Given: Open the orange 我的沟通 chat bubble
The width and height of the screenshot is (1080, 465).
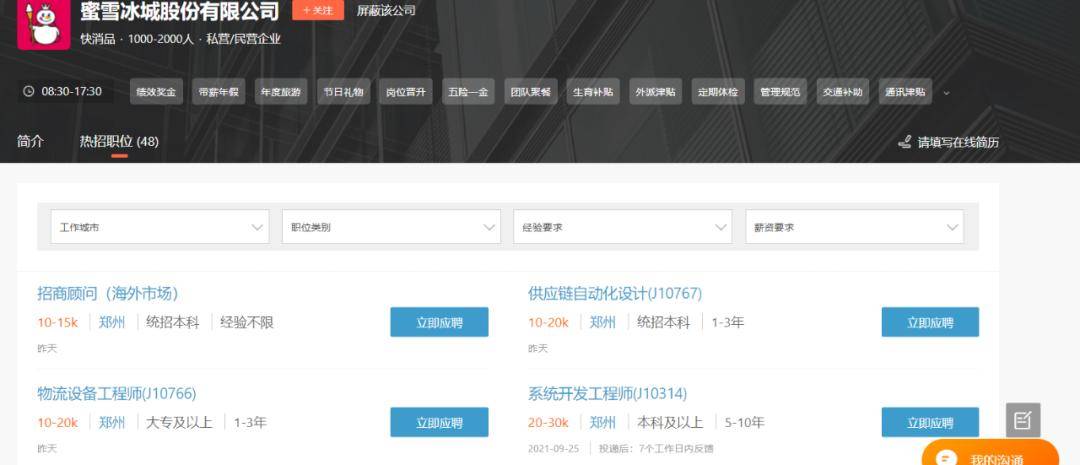Looking at the screenshot, I should [x=990, y=454].
